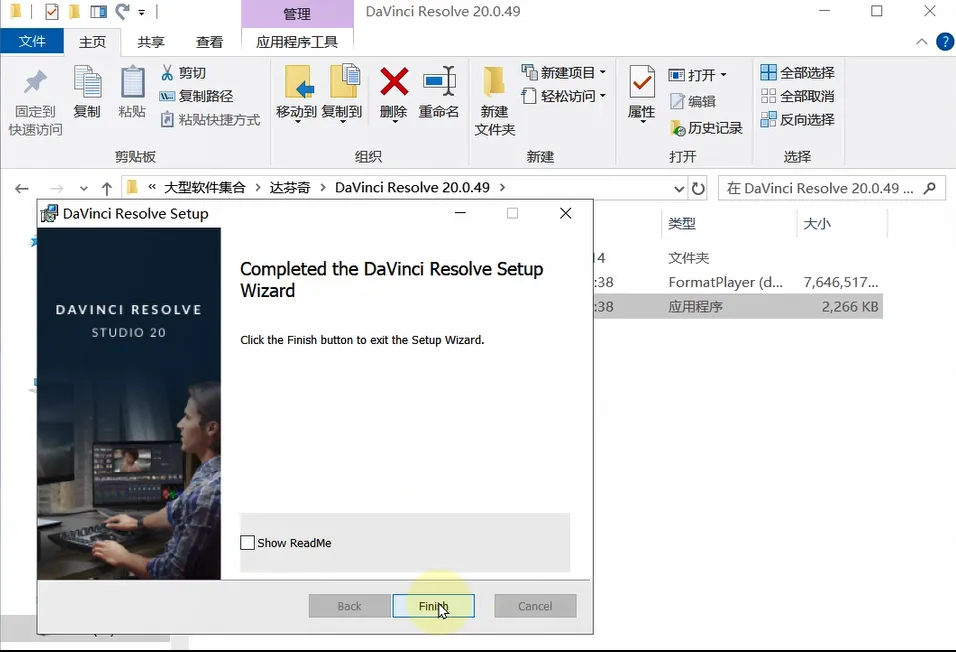Click Cancel in the setup wizard
Image resolution: width=956 pixels, height=652 pixels.
point(535,606)
